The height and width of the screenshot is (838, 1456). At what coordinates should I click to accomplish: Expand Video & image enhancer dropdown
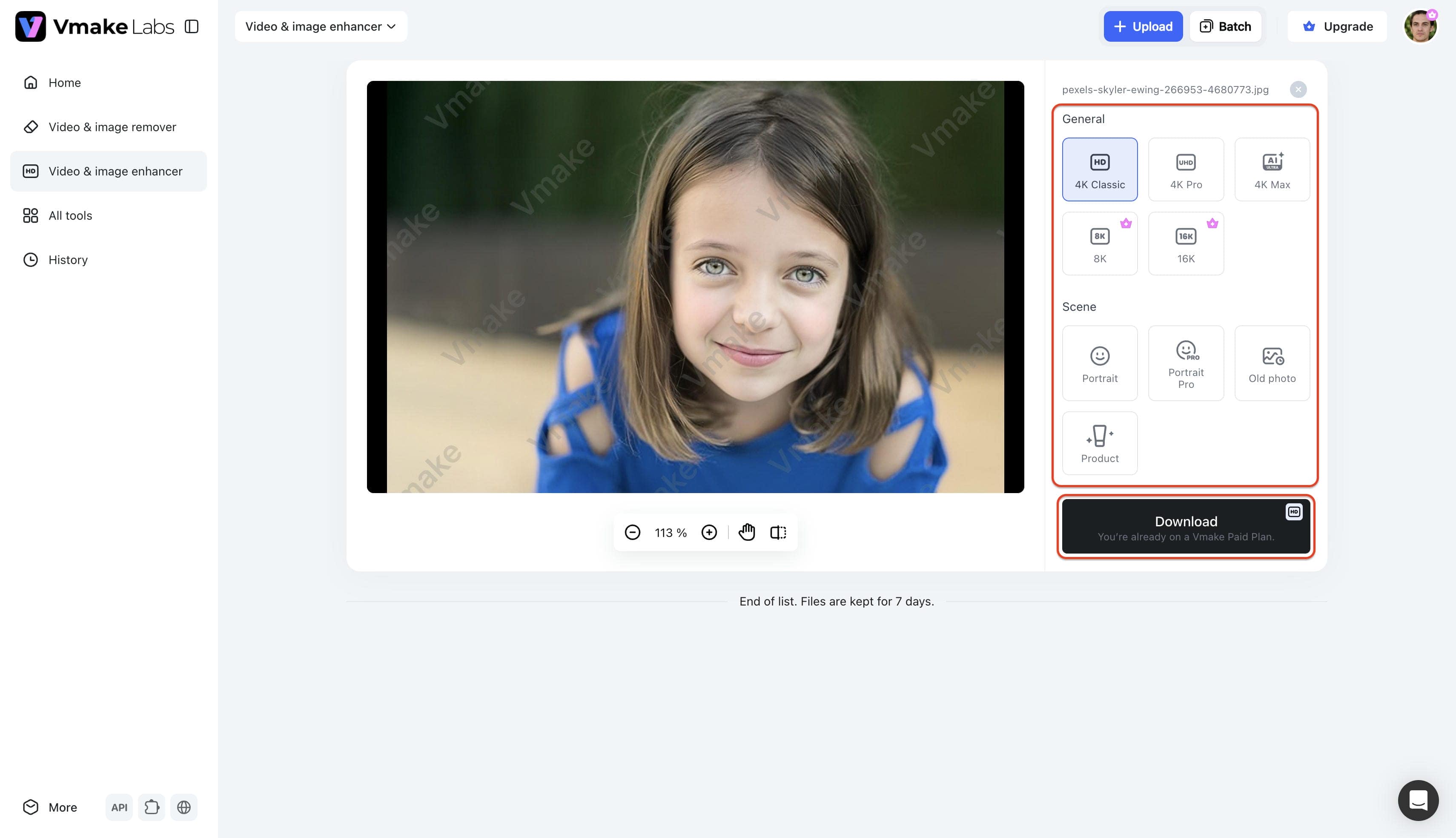pyautogui.click(x=321, y=26)
